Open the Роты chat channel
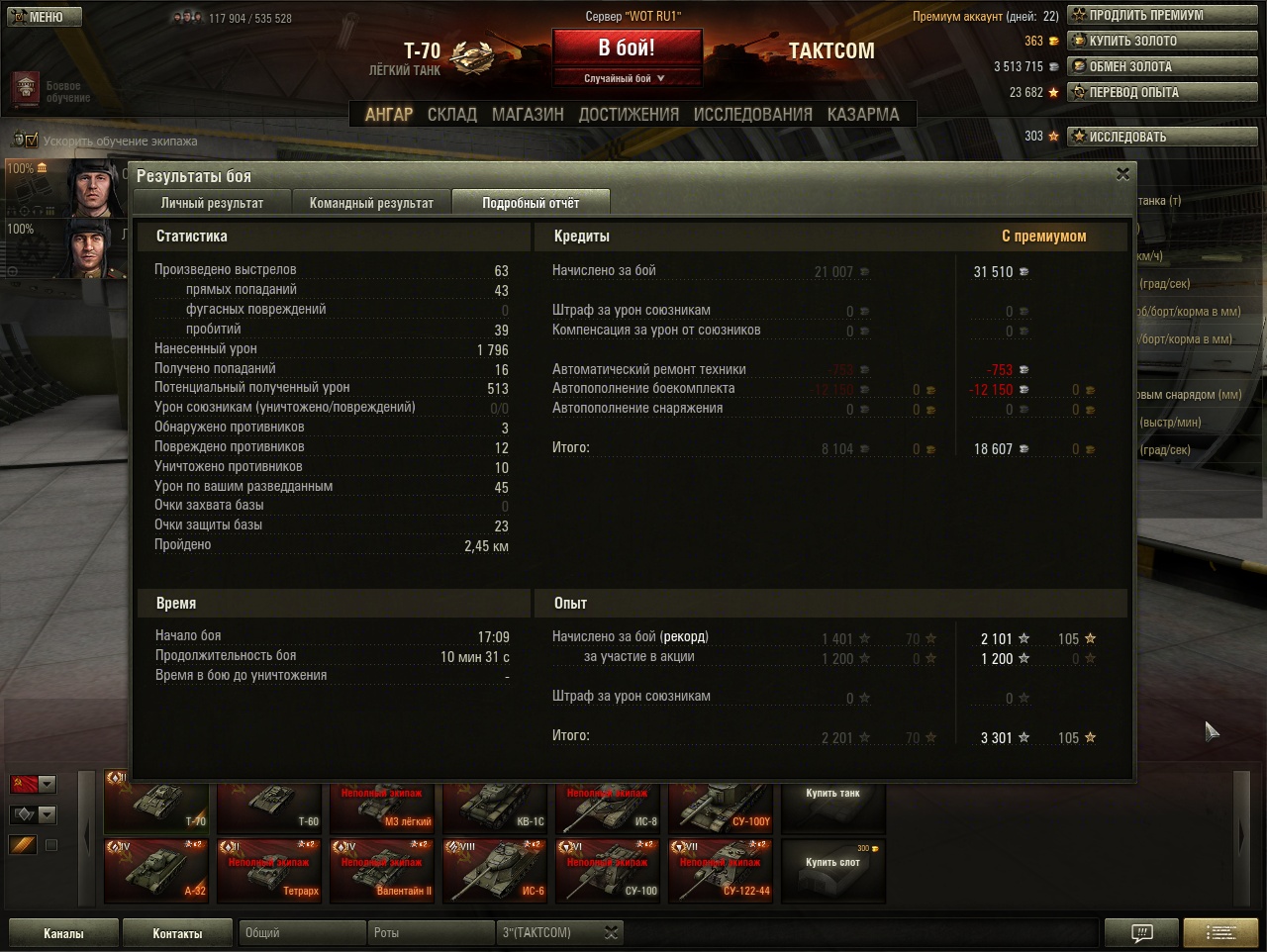The image size is (1267, 952). tap(431, 932)
